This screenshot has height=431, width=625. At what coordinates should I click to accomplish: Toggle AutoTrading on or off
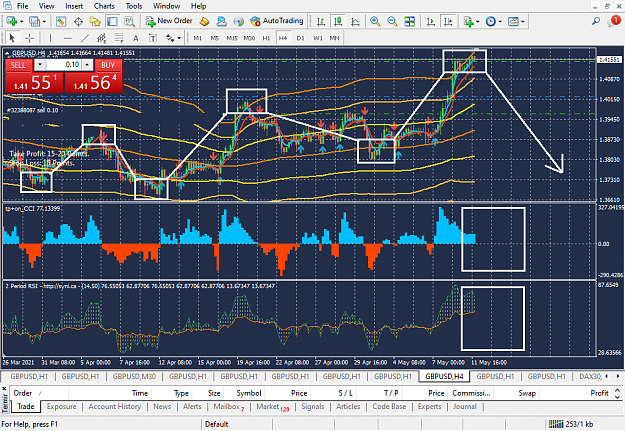(277, 21)
